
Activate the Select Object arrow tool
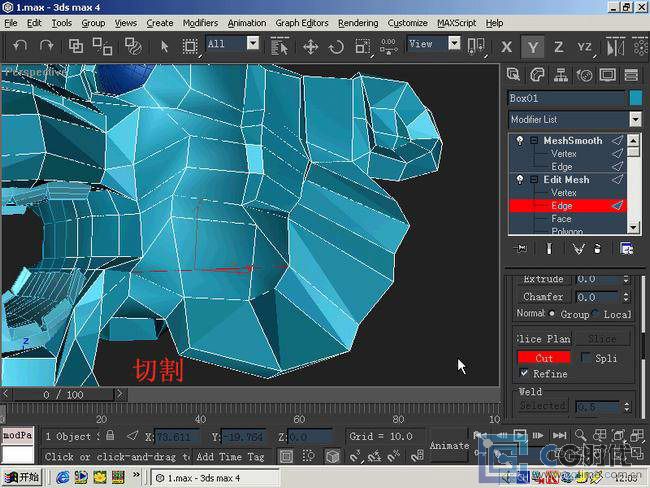click(x=164, y=46)
